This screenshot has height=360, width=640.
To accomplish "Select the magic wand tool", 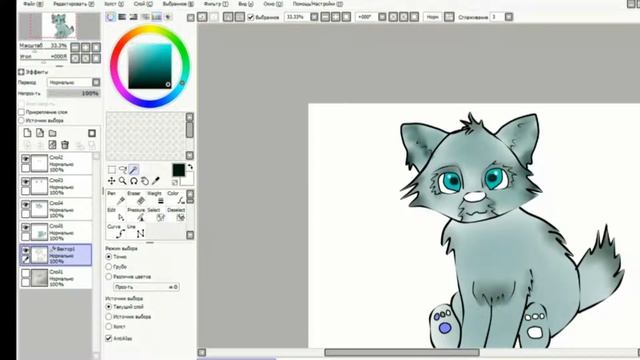I will pos(133,169).
